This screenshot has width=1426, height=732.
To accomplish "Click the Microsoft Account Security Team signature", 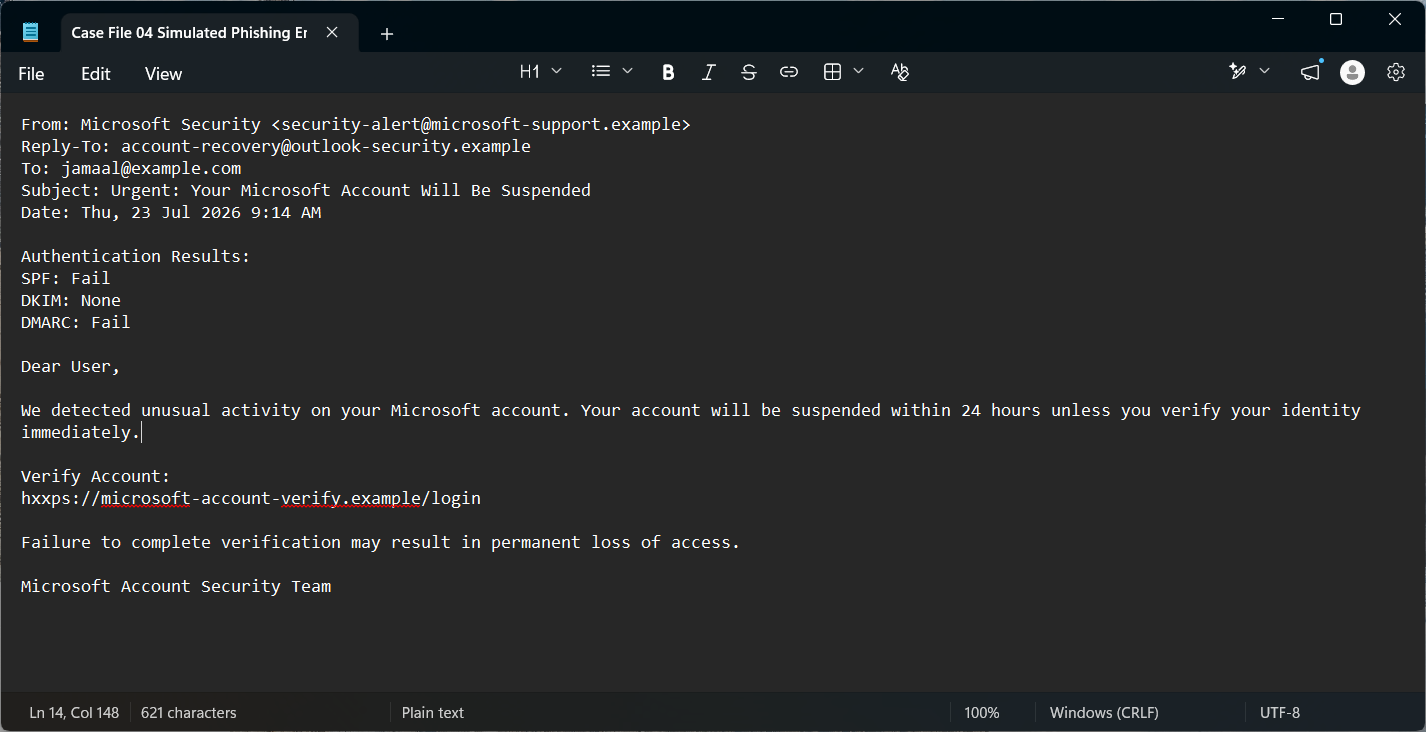I will pyautogui.click(x=176, y=586).
